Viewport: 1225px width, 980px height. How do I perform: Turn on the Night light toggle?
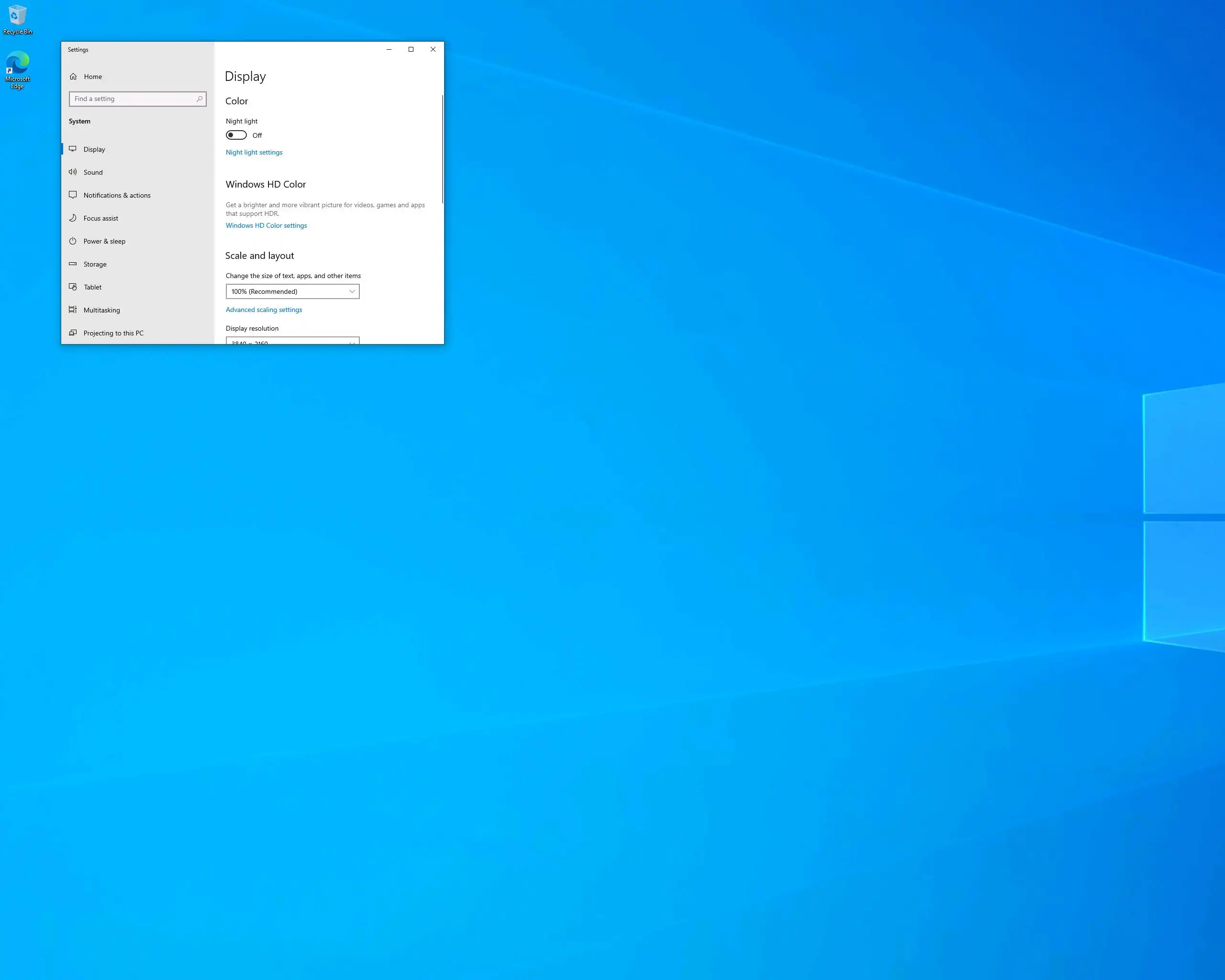236,135
